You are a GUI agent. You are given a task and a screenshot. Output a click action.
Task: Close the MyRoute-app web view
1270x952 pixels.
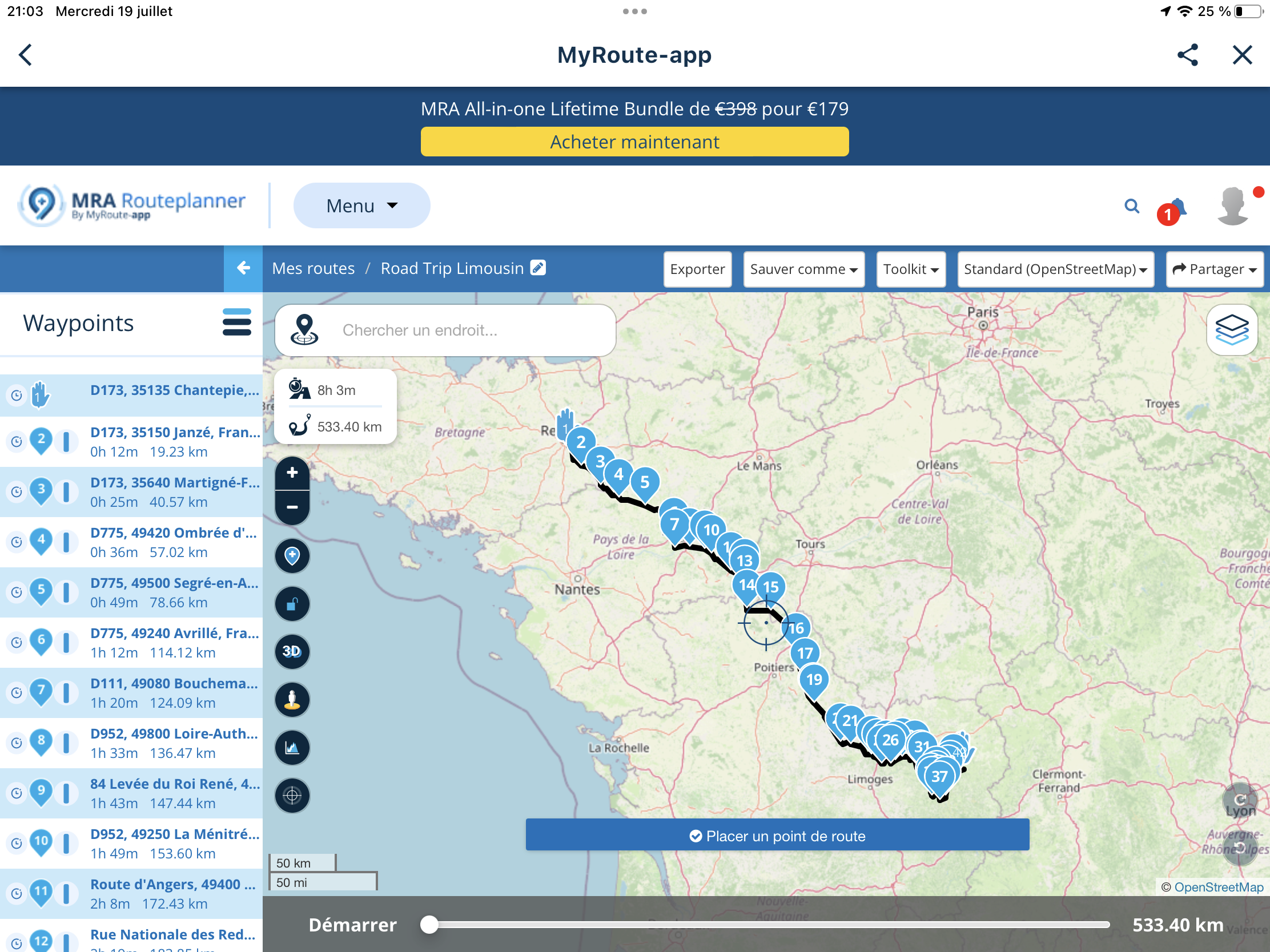pyautogui.click(x=1243, y=55)
